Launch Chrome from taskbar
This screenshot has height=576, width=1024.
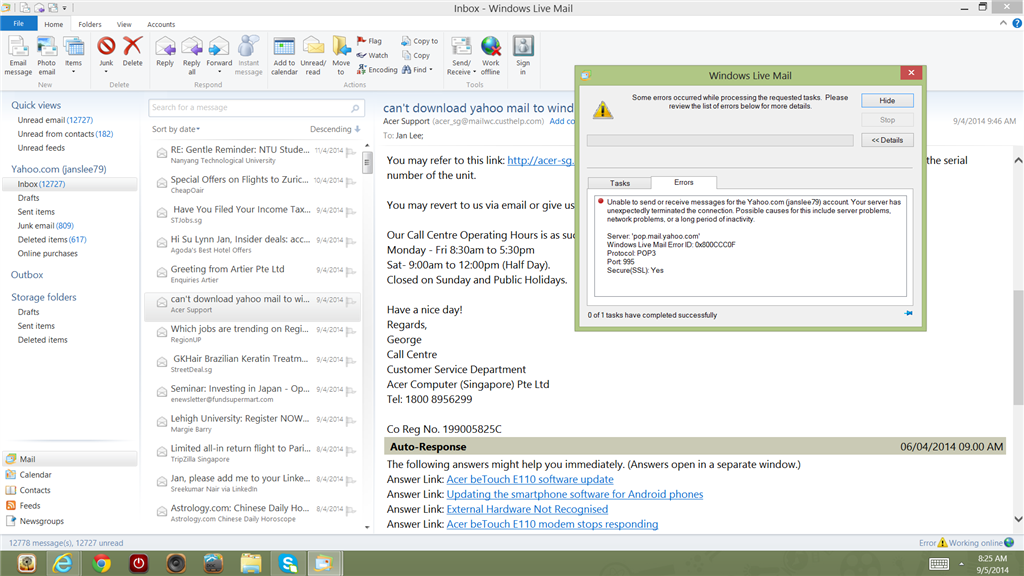point(101,563)
